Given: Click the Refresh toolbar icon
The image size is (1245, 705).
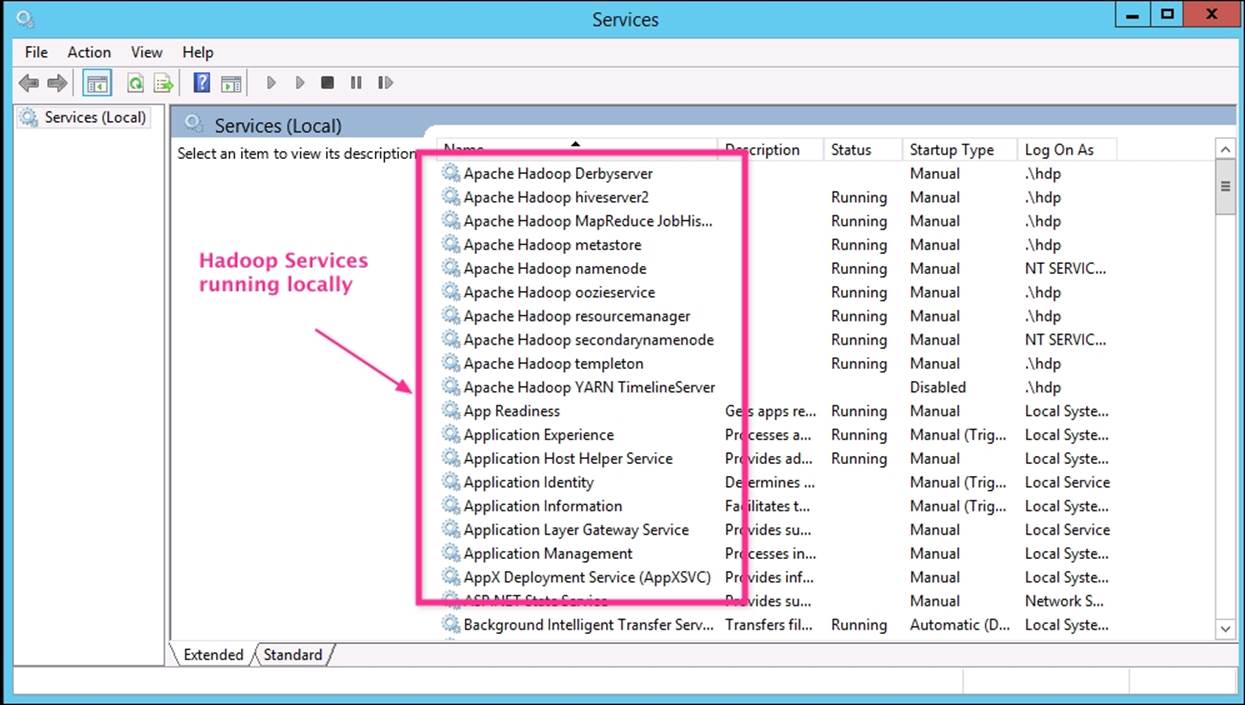Looking at the screenshot, I should point(135,83).
